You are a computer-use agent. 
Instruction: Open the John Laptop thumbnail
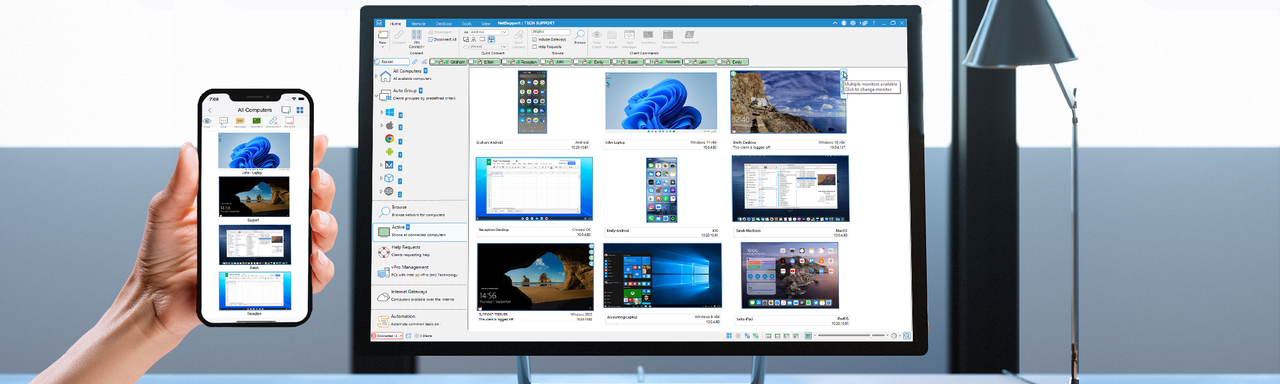coord(662,102)
